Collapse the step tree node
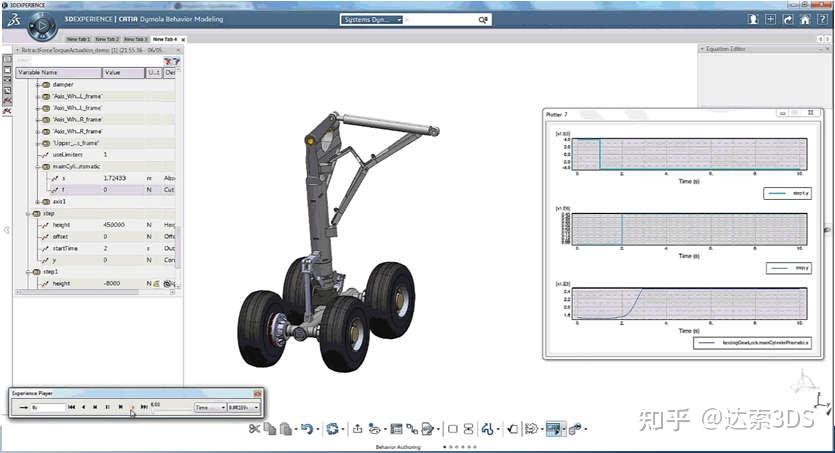The image size is (835, 453). pos(29,213)
